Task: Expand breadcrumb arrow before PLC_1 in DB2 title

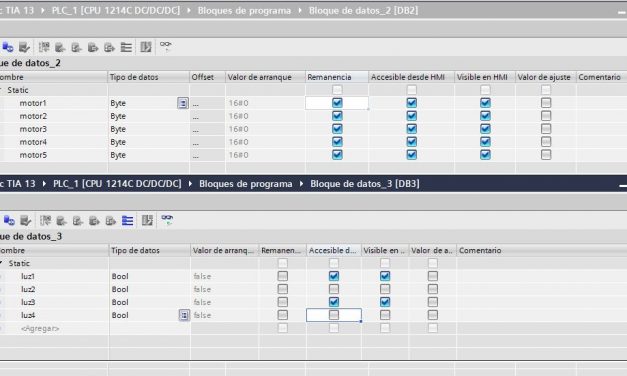Action: coord(43,10)
